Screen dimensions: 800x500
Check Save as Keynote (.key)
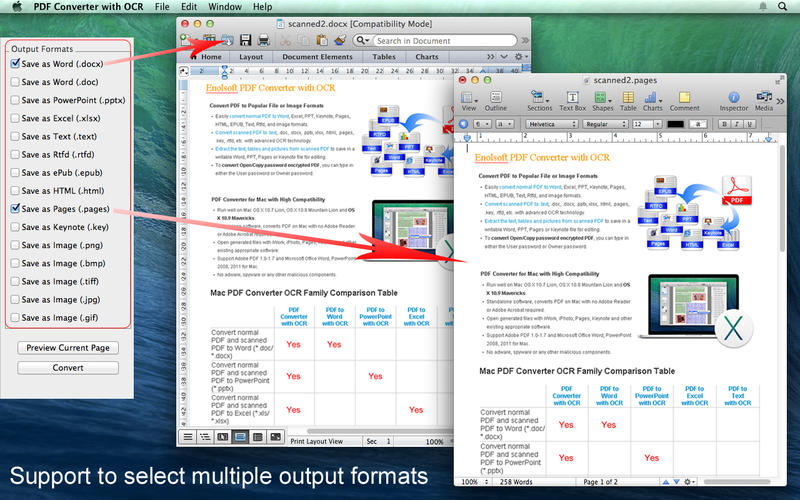tap(15, 227)
